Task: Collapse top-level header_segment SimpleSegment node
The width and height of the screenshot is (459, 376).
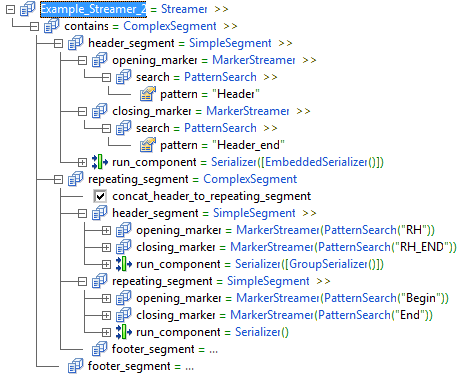Action: pyautogui.click(x=58, y=43)
